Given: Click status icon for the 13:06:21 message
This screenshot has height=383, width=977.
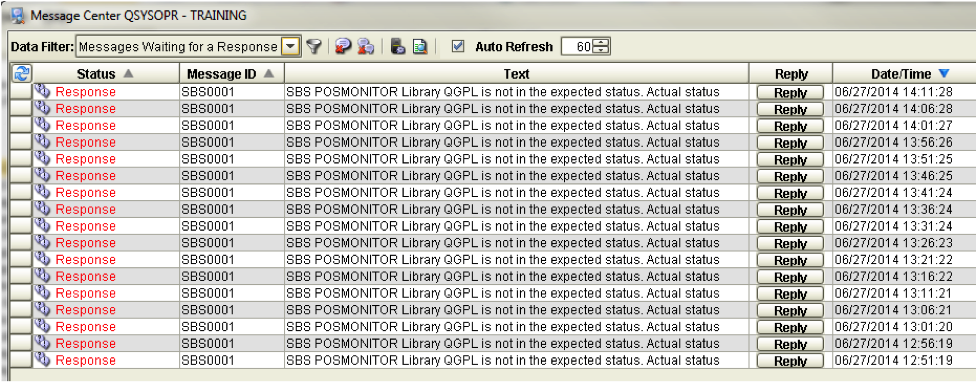Looking at the screenshot, I should pyautogui.click(x=42, y=310).
